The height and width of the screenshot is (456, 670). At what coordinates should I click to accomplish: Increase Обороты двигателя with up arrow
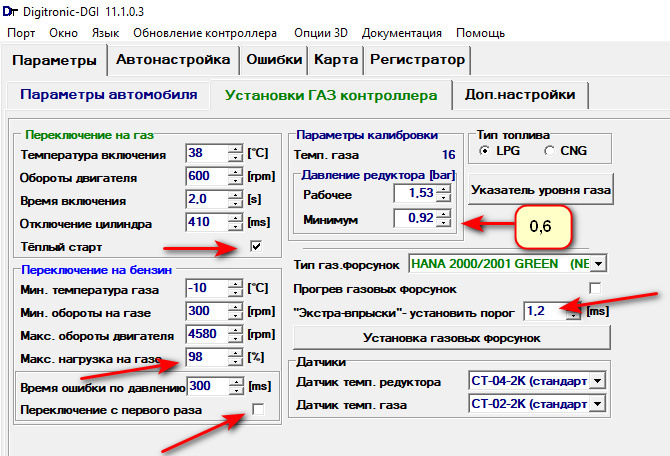(x=235, y=172)
